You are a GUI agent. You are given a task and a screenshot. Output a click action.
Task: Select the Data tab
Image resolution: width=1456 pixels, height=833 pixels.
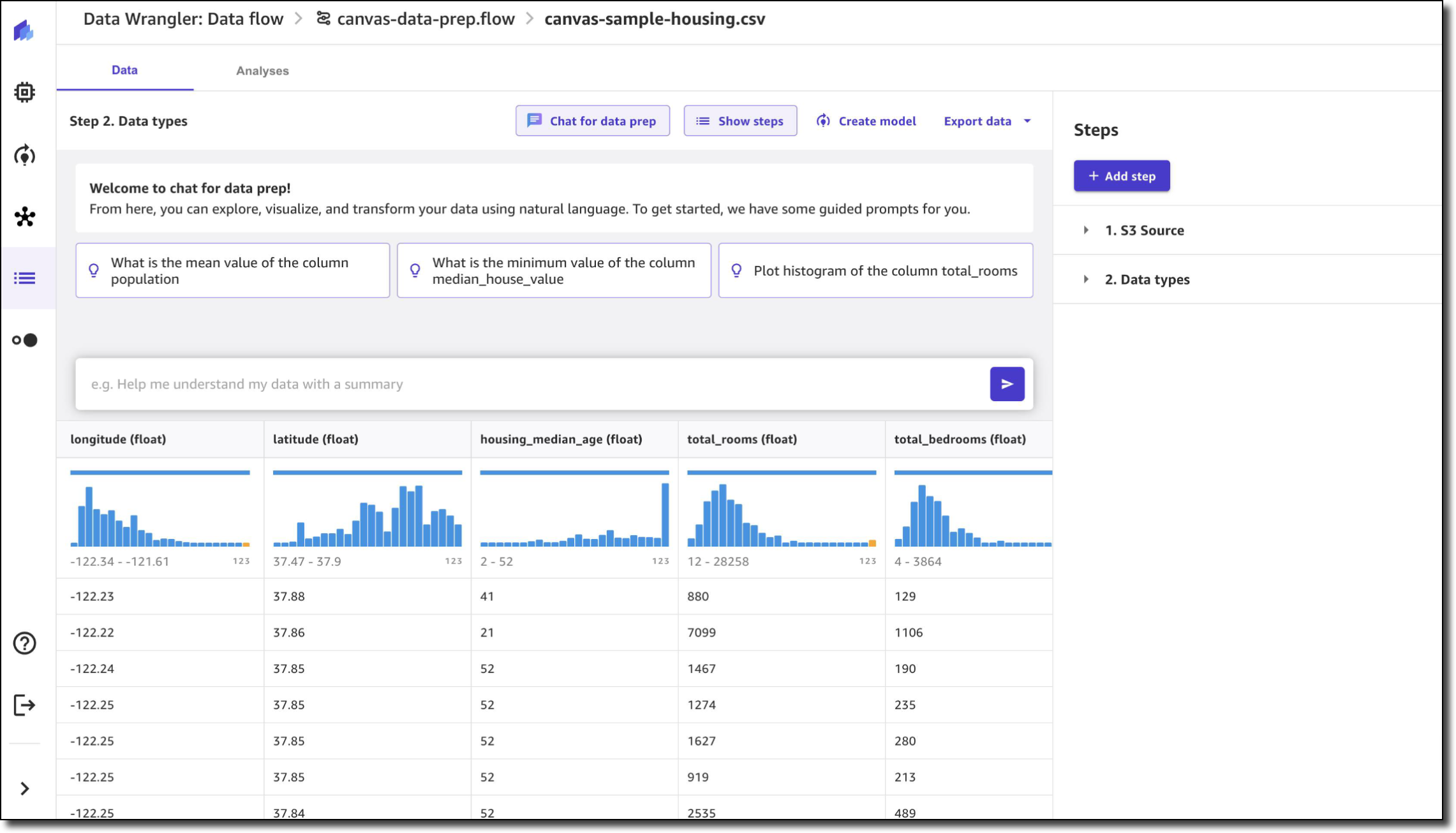[x=124, y=70]
